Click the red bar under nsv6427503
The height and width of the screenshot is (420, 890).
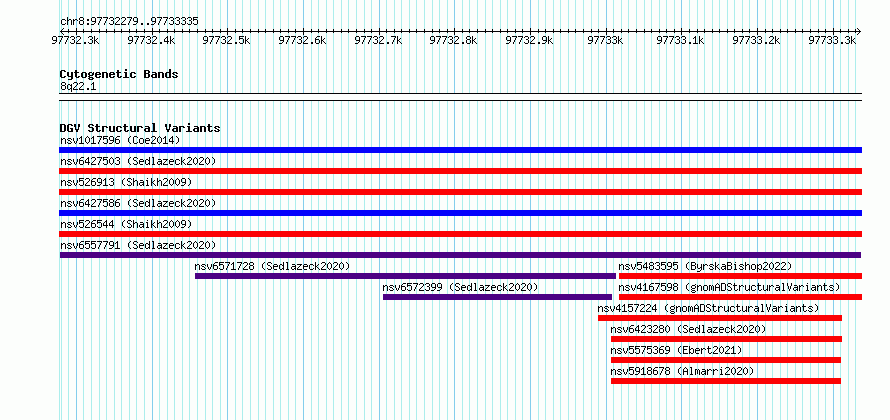click(460, 171)
